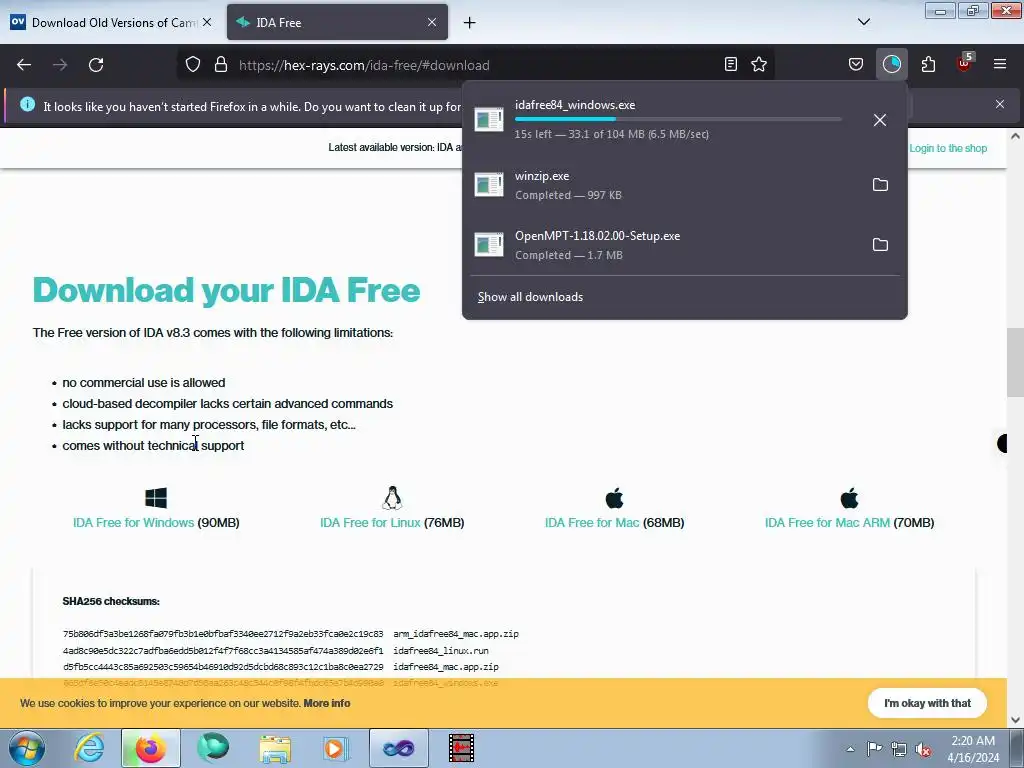This screenshot has height=768, width=1024.
Task: Open Windows Media Player from taskbar
Action: click(x=336, y=748)
